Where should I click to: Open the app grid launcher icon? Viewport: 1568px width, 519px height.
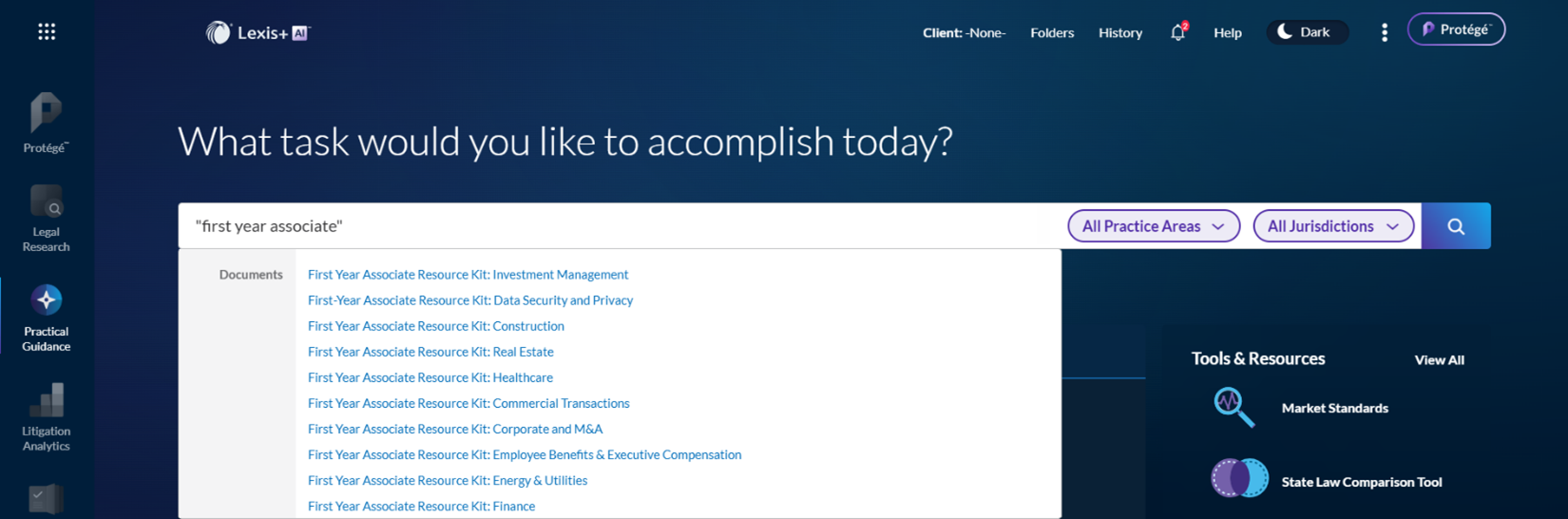tap(47, 32)
